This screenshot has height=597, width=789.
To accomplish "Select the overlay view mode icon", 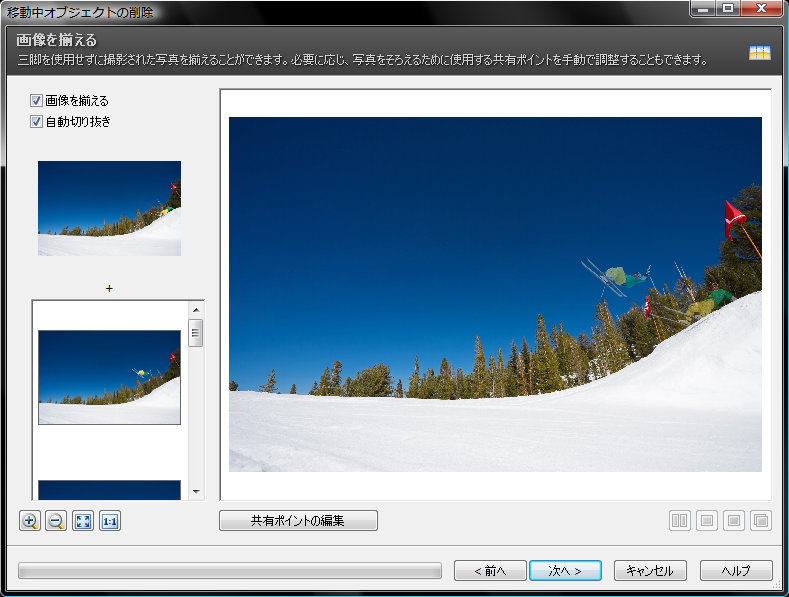I will click(x=761, y=520).
